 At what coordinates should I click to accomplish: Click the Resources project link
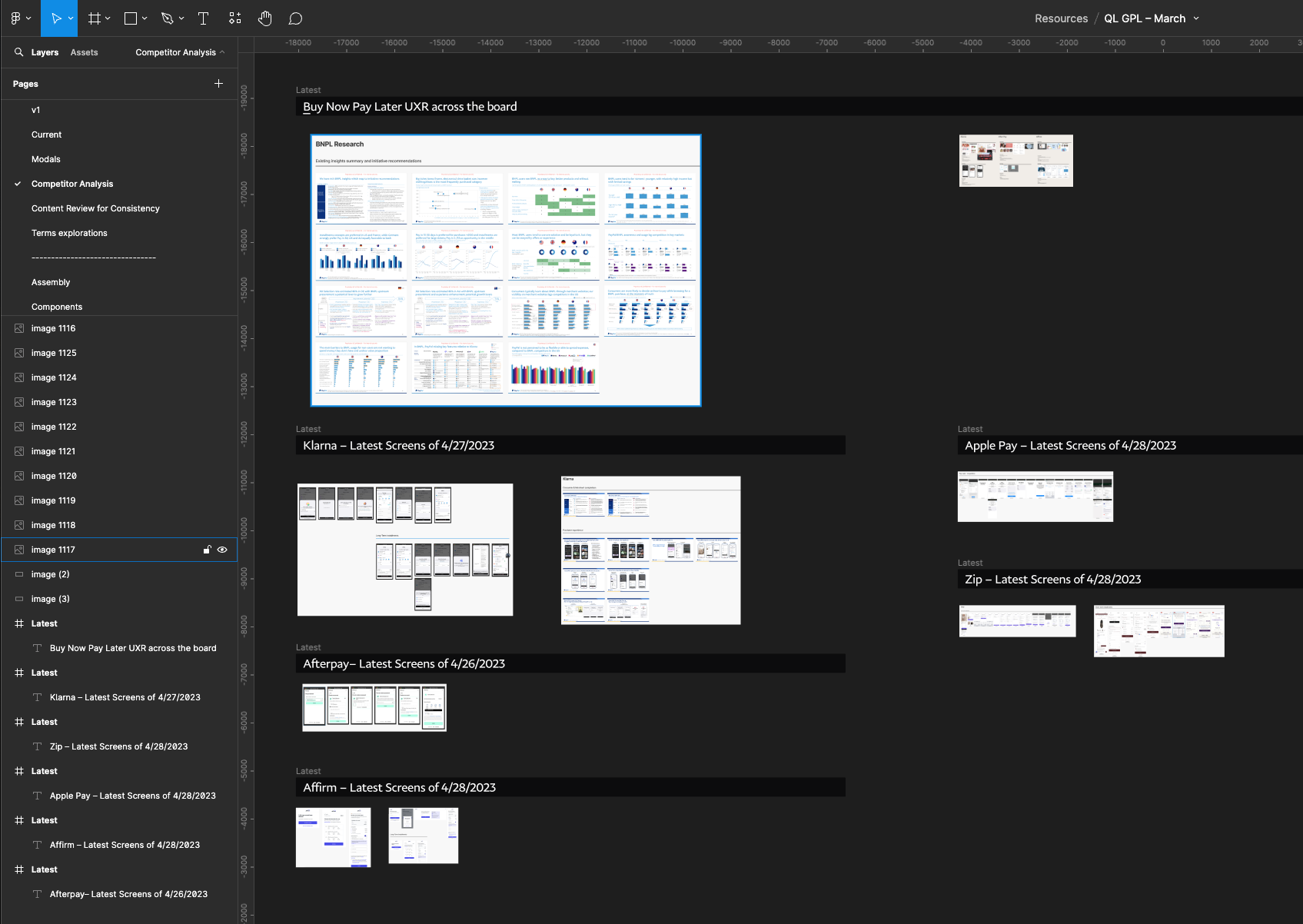(1061, 18)
